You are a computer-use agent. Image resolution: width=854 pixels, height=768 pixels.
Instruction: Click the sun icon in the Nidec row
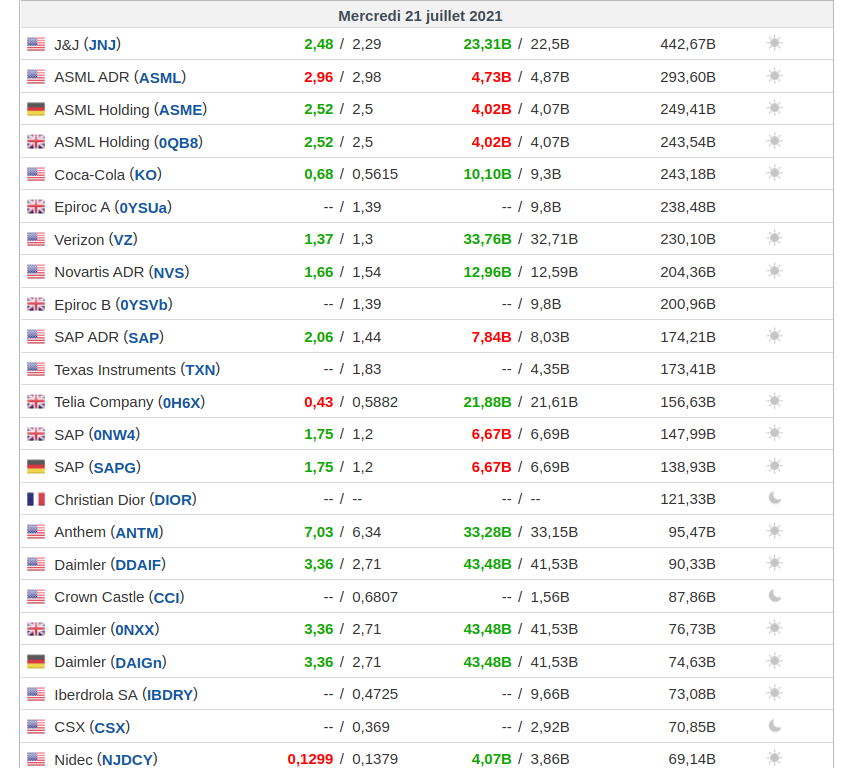click(774, 758)
